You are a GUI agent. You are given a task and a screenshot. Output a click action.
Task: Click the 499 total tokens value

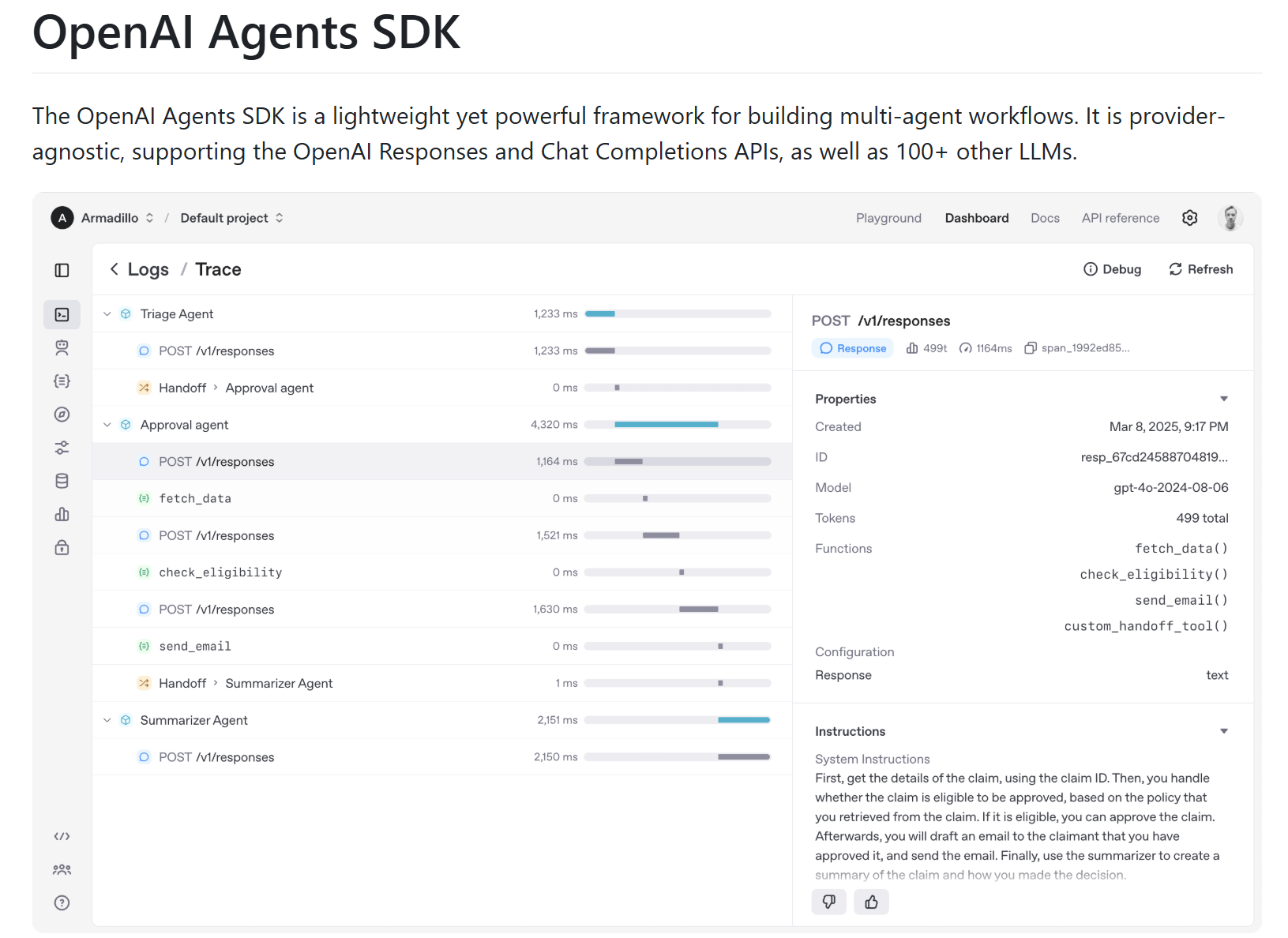[1202, 518]
